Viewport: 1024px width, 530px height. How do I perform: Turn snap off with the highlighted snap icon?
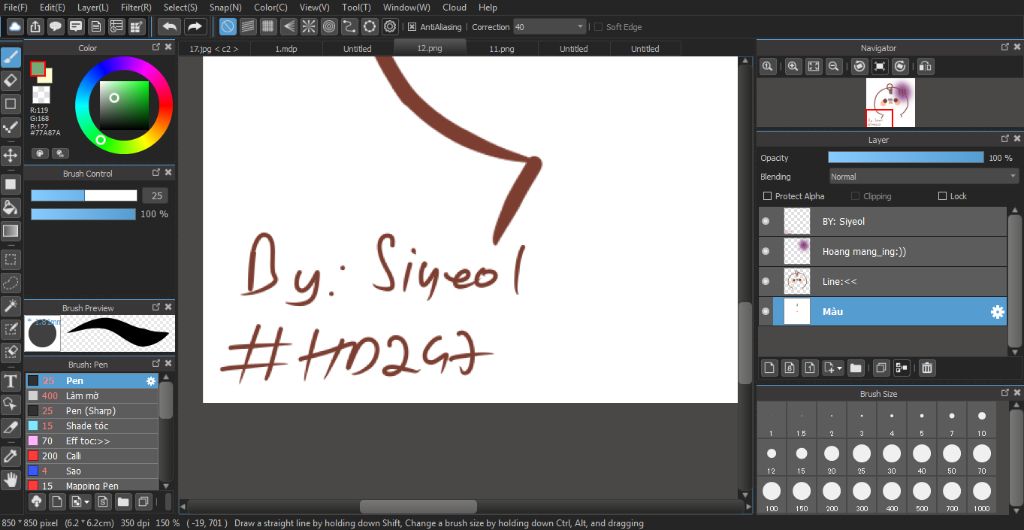[227, 27]
